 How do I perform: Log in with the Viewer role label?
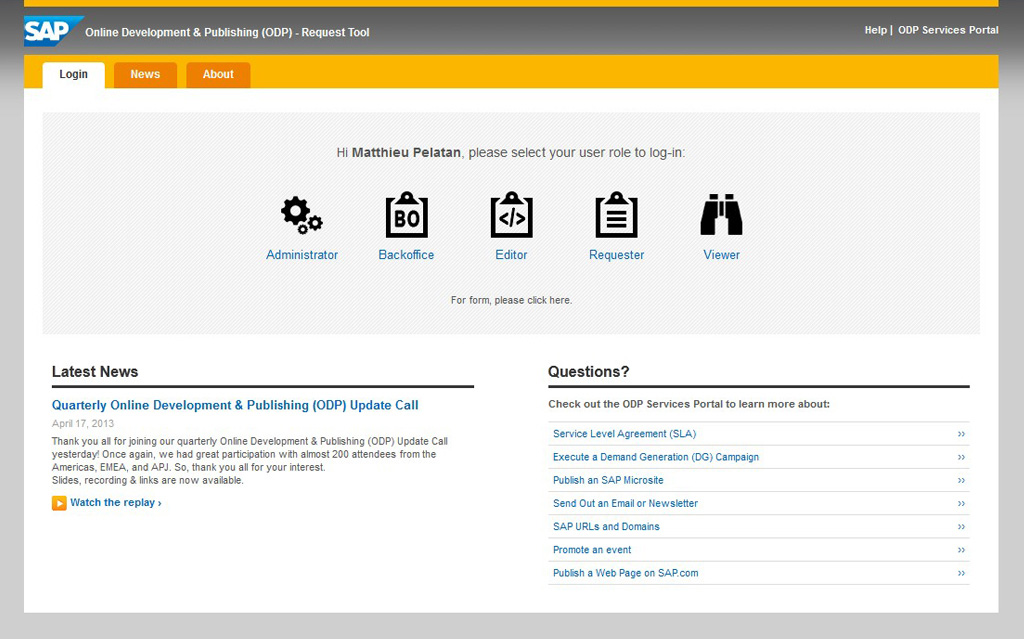pos(722,255)
